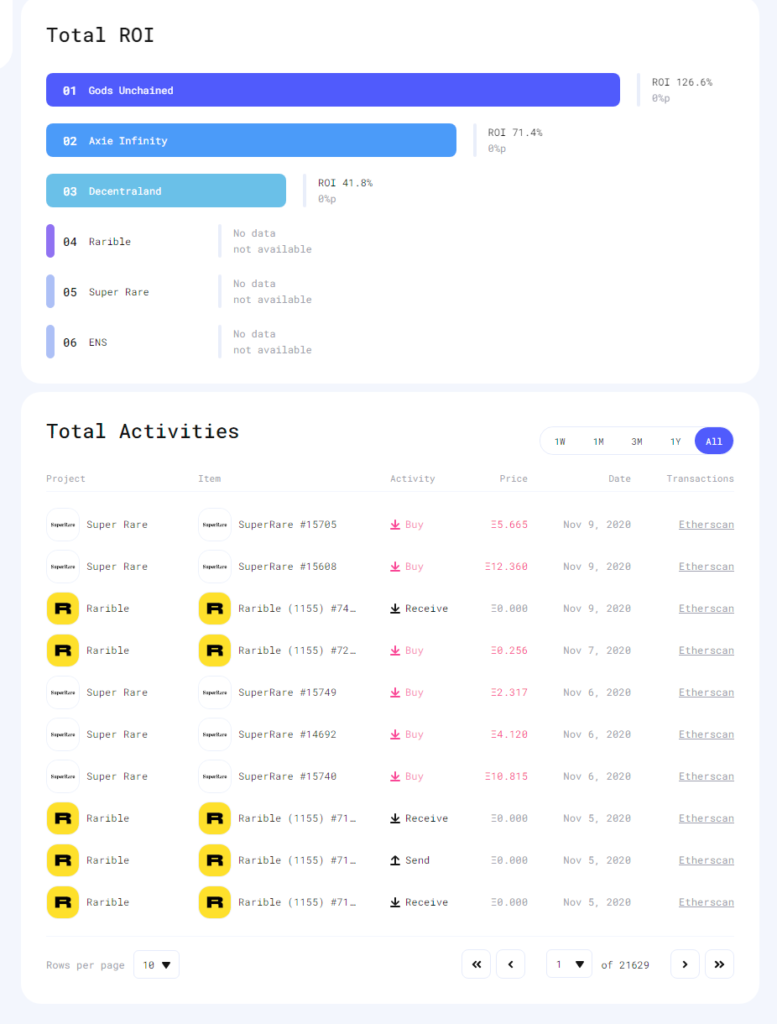This screenshot has height=1024, width=777.
Task: Open Etherscan link for the Send transaction
Action: 706,860
